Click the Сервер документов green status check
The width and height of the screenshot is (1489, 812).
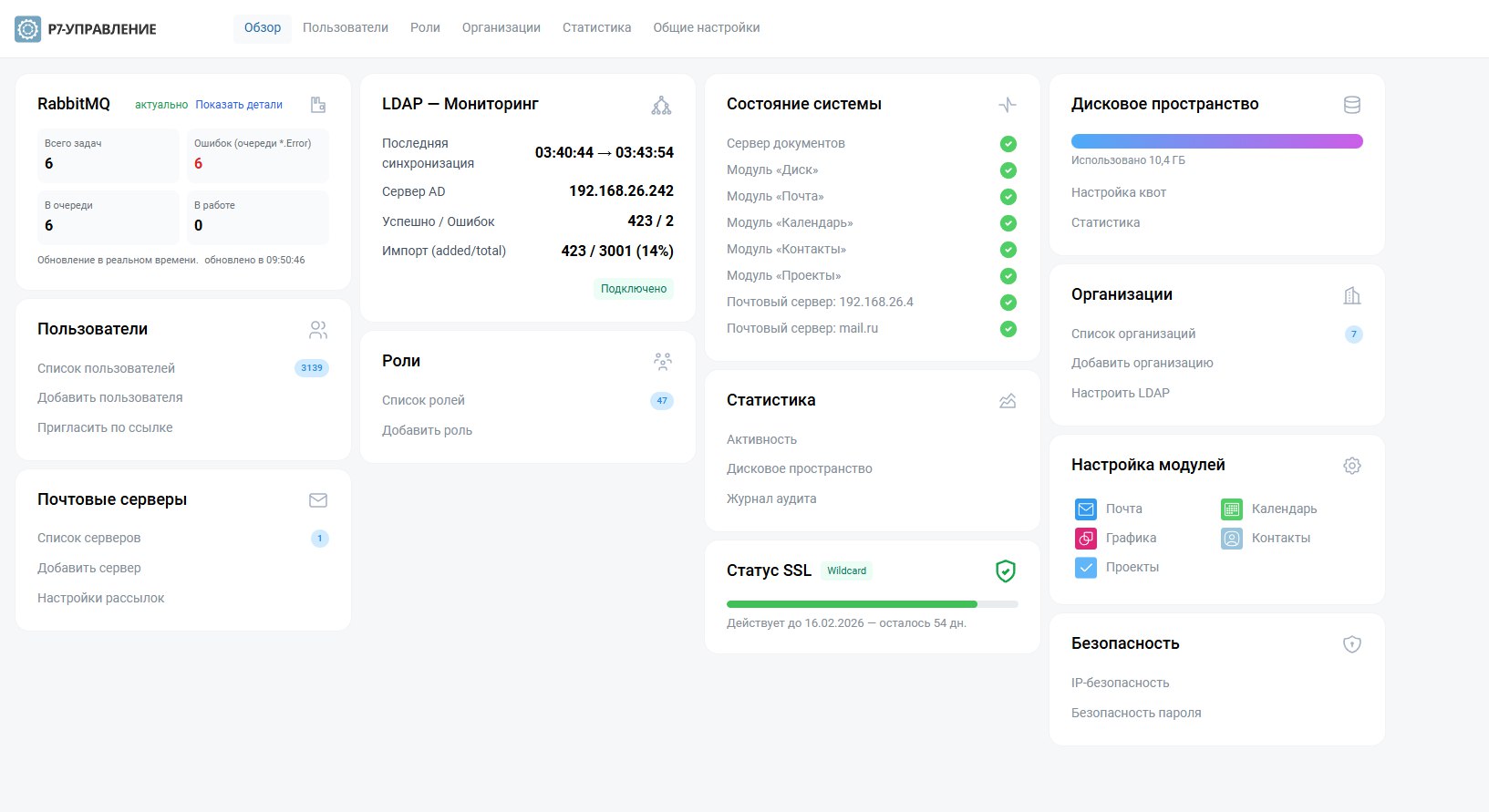[1008, 144]
